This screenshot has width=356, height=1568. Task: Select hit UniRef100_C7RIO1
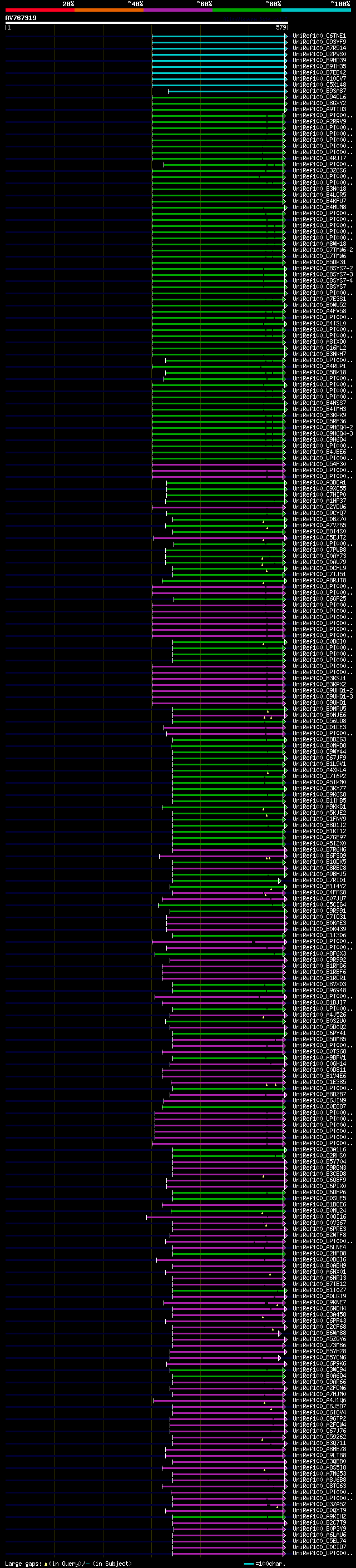(319, 880)
